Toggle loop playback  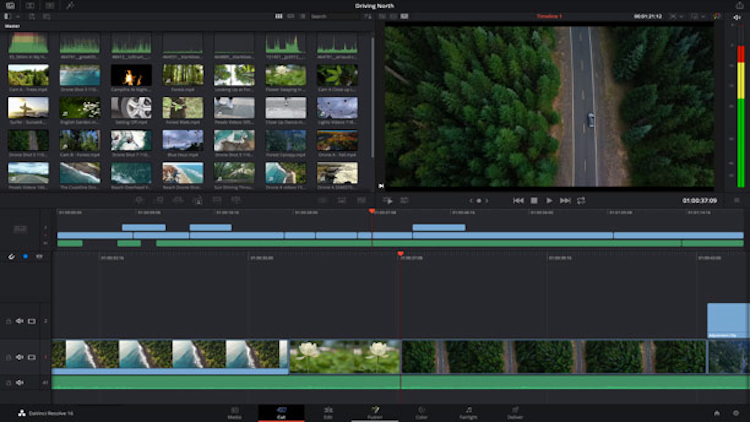point(581,200)
